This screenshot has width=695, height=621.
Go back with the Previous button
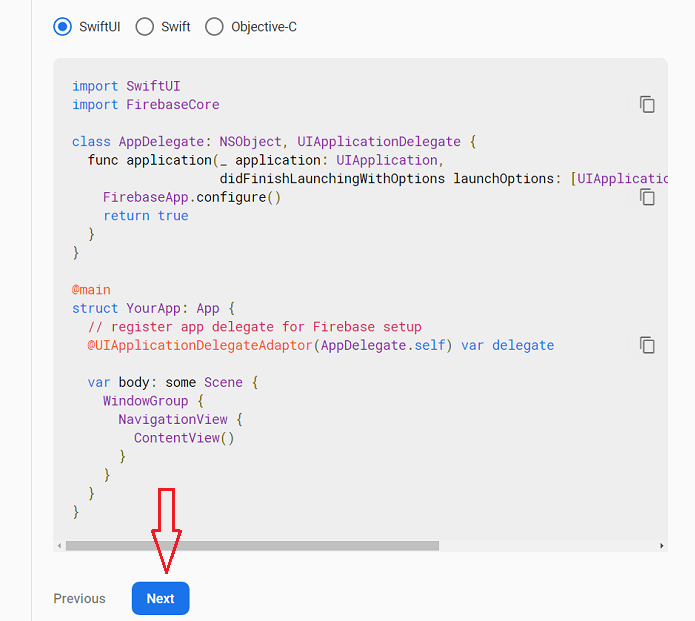79,598
